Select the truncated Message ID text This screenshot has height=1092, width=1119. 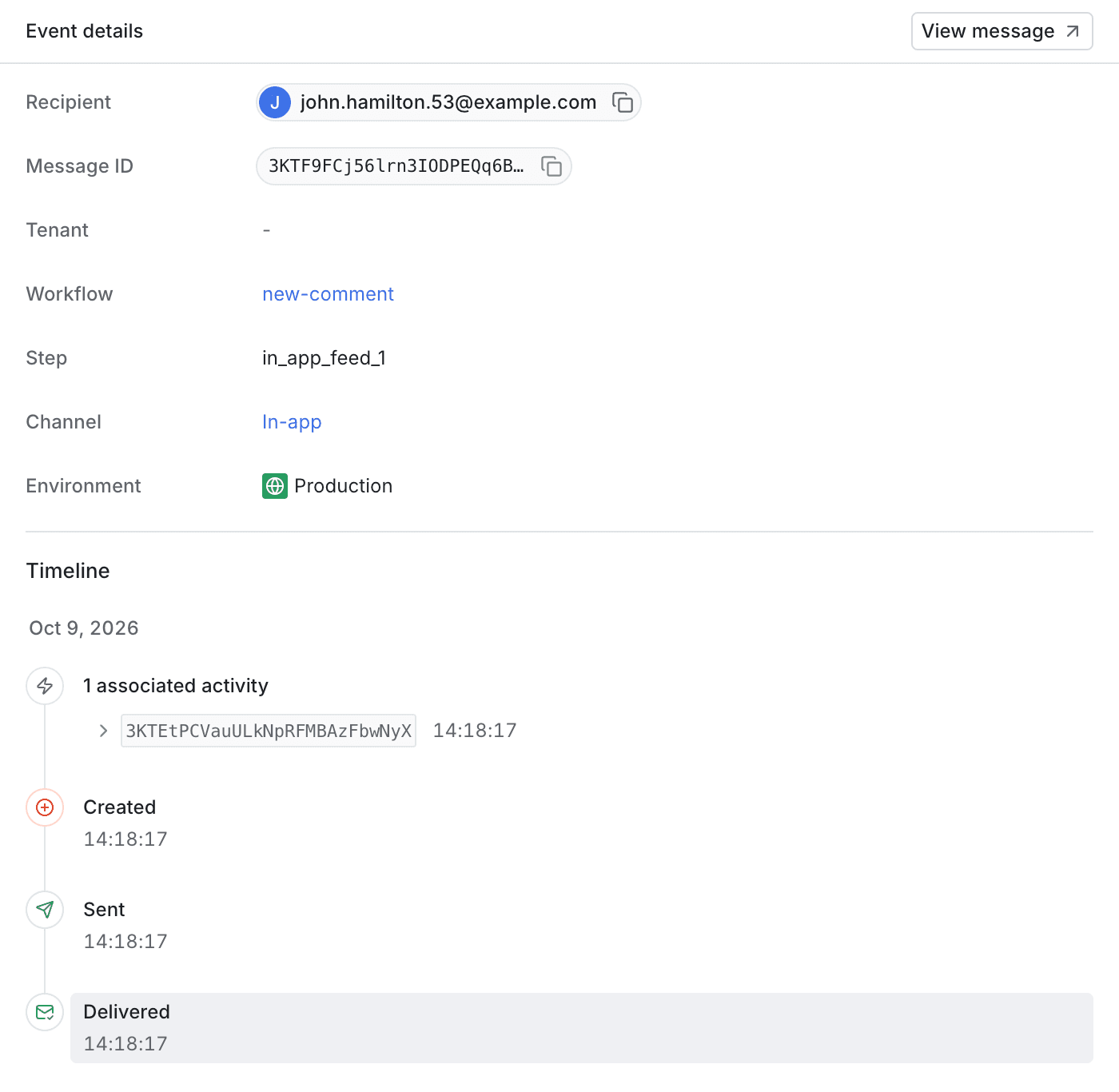click(x=396, y=166)
